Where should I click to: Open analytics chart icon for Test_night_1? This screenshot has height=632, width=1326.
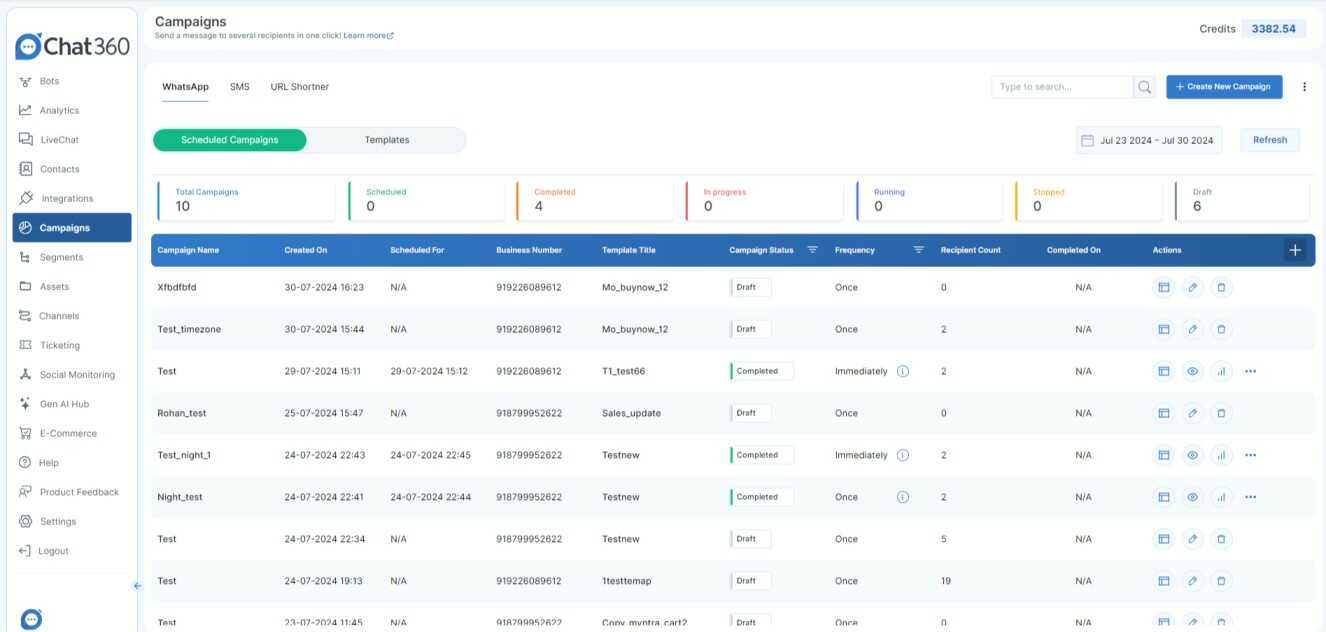(x=1221, y=455)
